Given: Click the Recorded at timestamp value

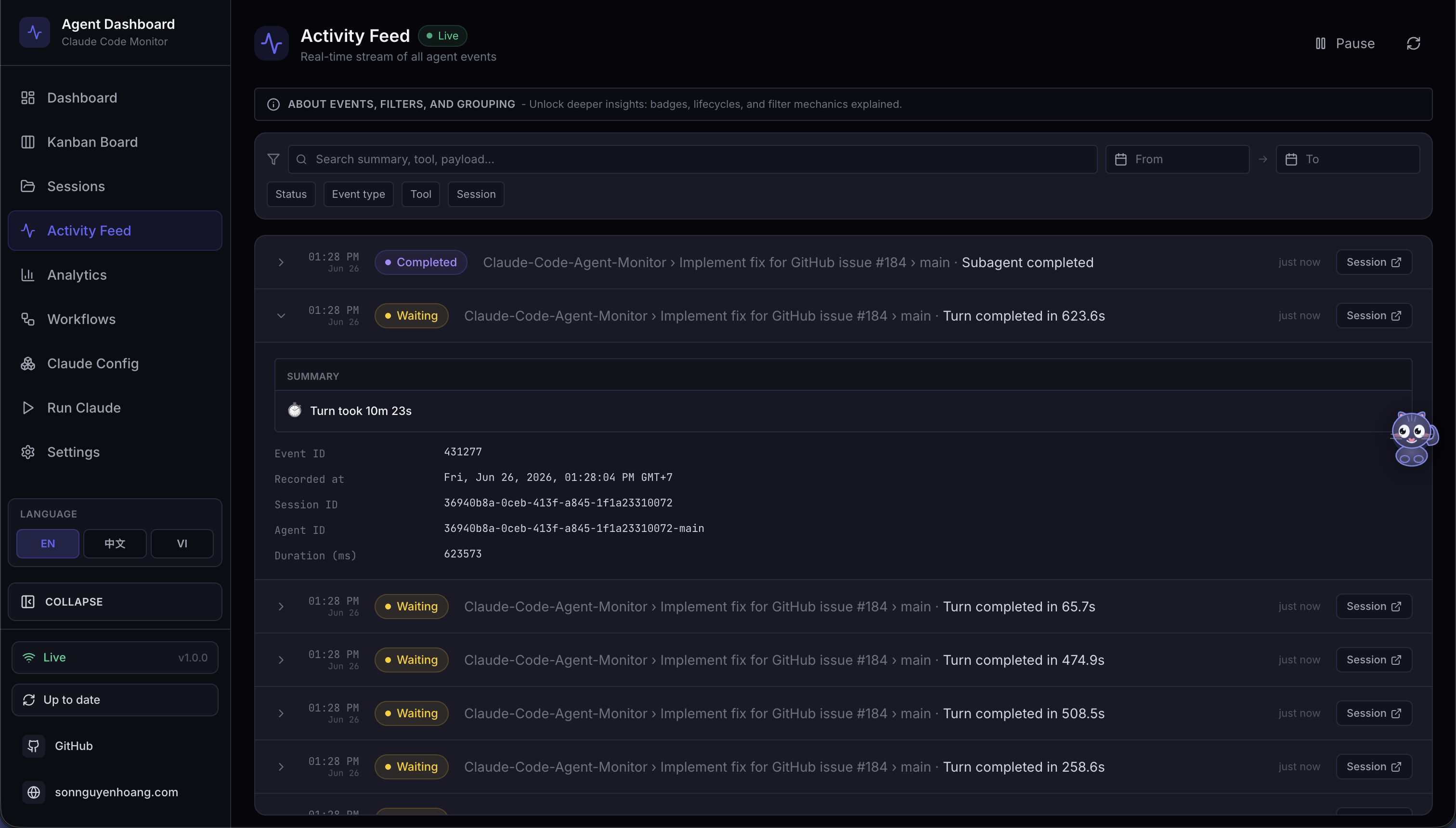Looking at the screenshot, I should (x=558, y=478).
